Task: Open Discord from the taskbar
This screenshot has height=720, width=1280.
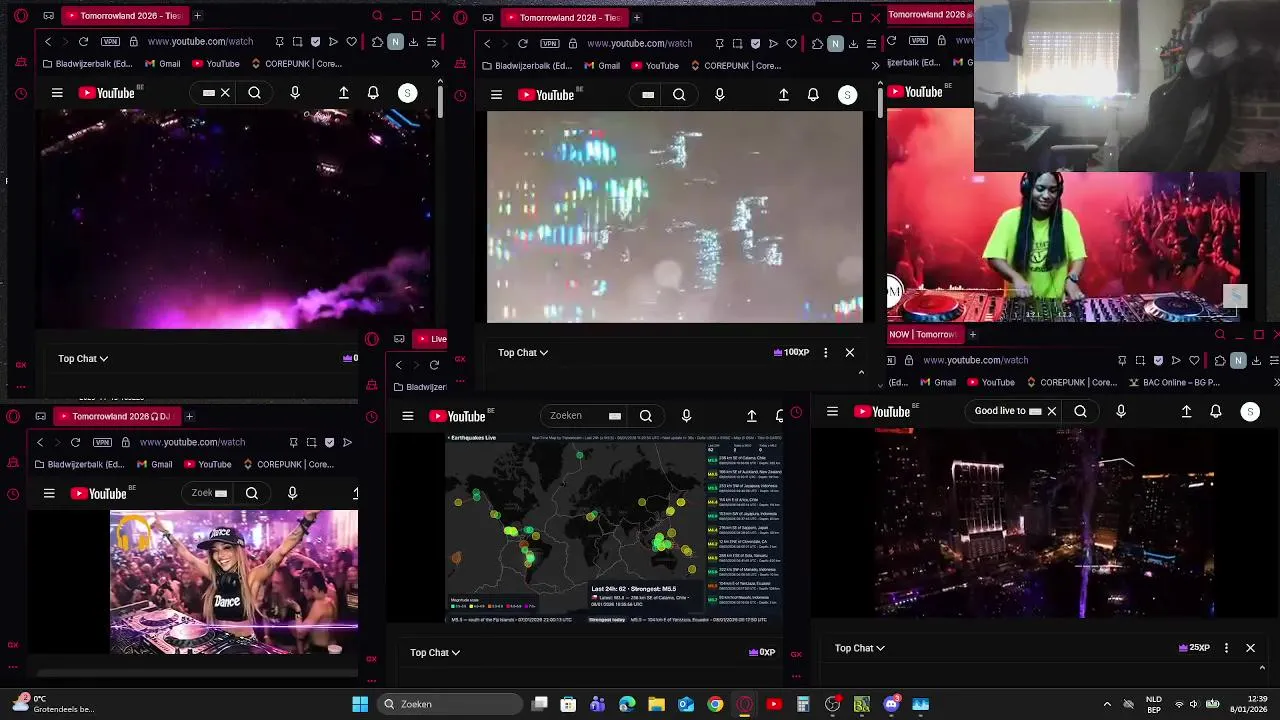Action: (x=891, y=704)
